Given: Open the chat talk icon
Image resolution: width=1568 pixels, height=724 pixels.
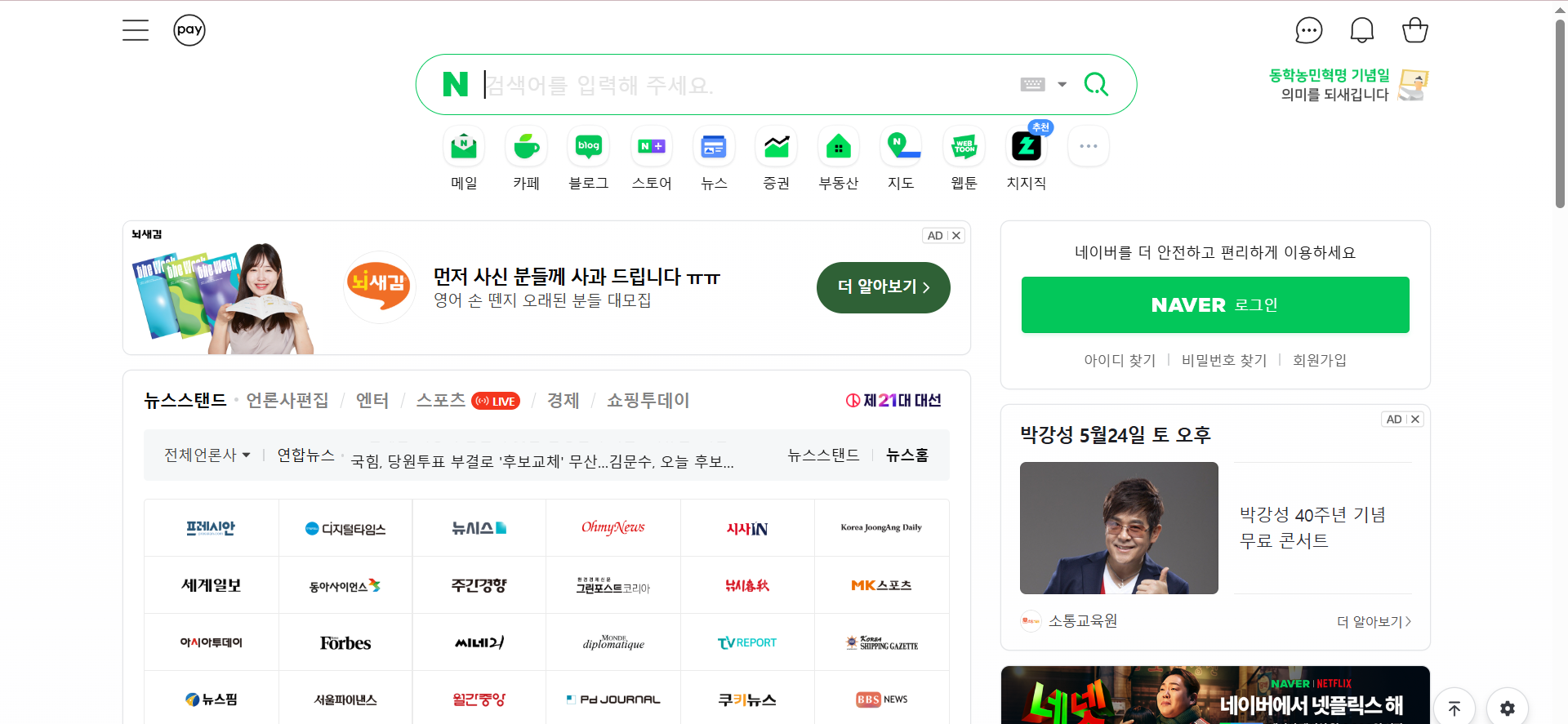Looking at the screenshot, I should 1309,30.
